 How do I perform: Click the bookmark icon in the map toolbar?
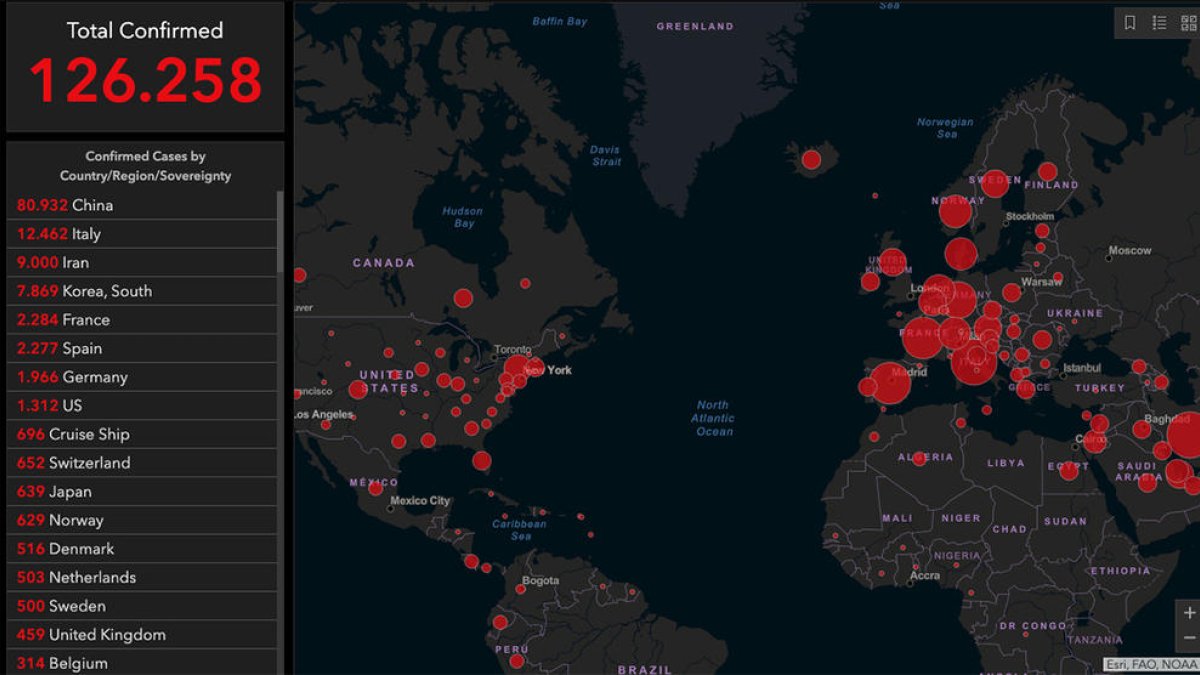tap(1130, 22)
